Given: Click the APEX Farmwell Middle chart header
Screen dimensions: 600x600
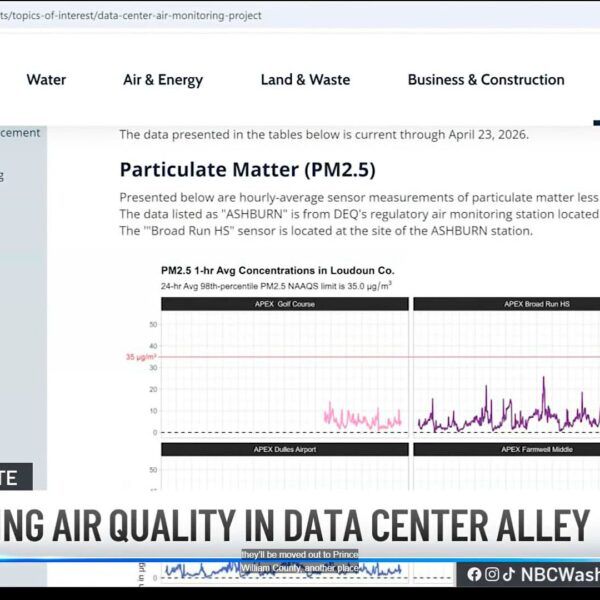Looking at the screenshot, I should (x=507, y=449).
